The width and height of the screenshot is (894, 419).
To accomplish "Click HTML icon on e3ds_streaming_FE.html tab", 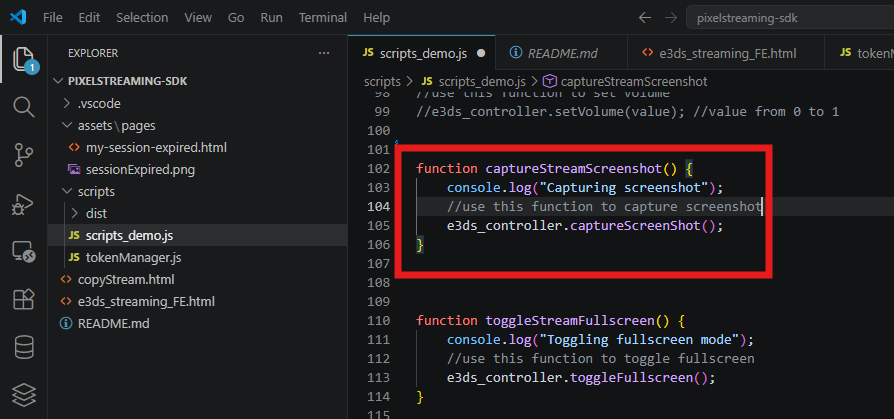I will point(647,53).
